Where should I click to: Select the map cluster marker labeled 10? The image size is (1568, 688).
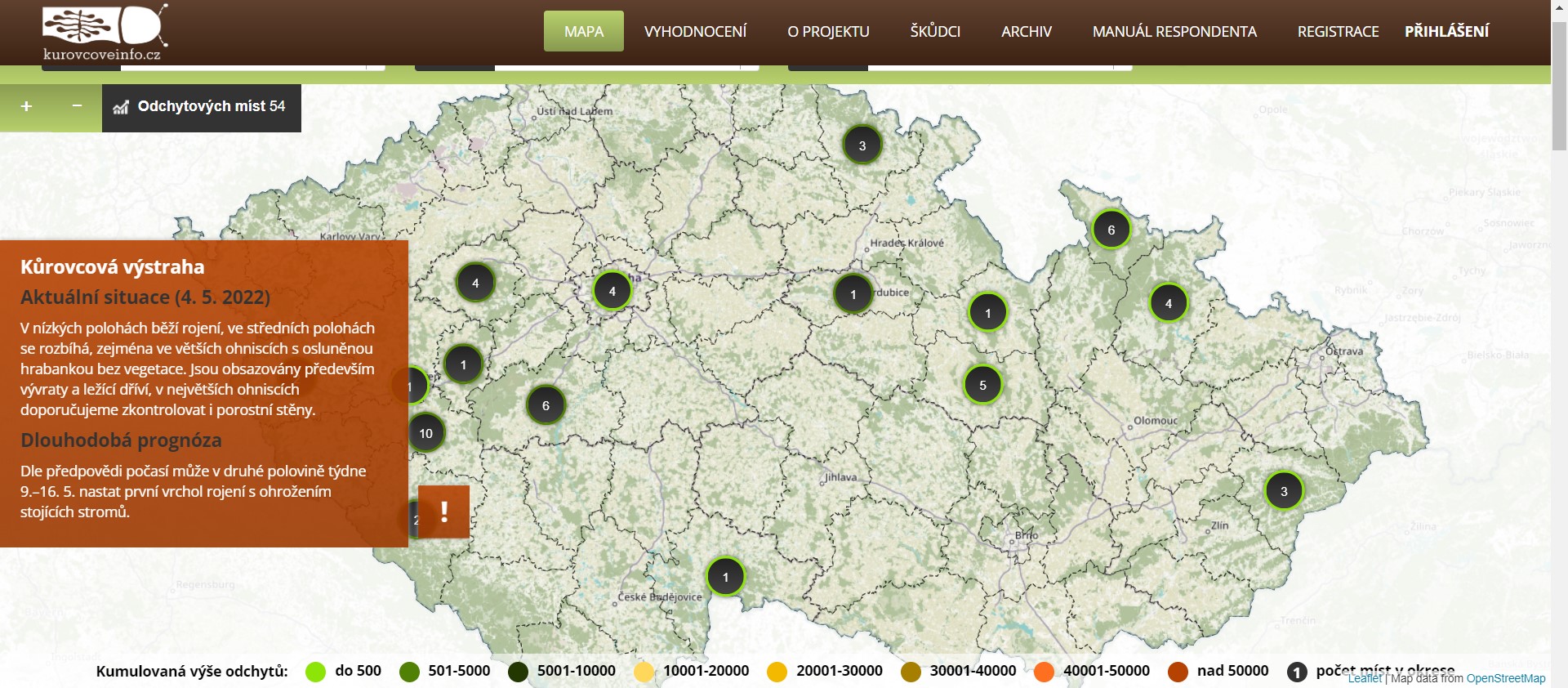[426, 433]
